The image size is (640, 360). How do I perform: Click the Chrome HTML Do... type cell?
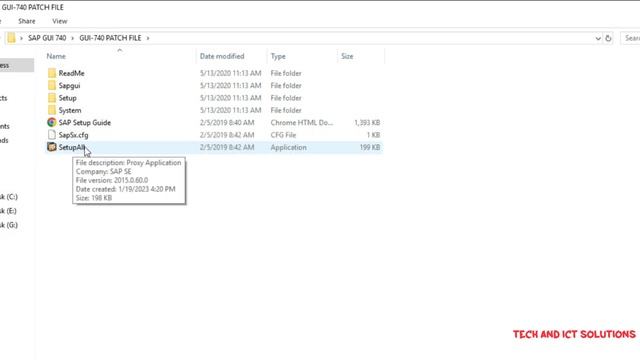[302, 122]
